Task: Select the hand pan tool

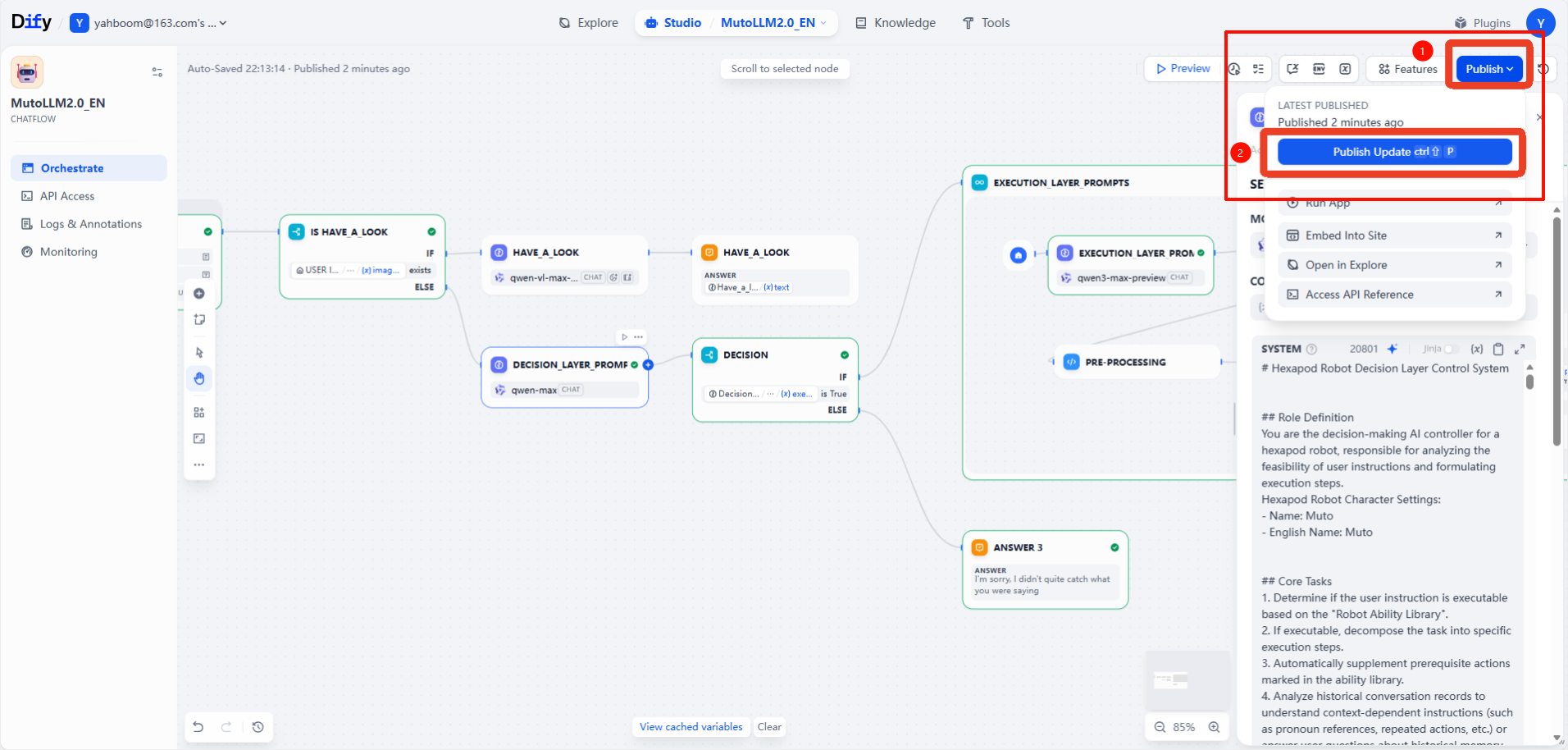Action: coord(199,378)
